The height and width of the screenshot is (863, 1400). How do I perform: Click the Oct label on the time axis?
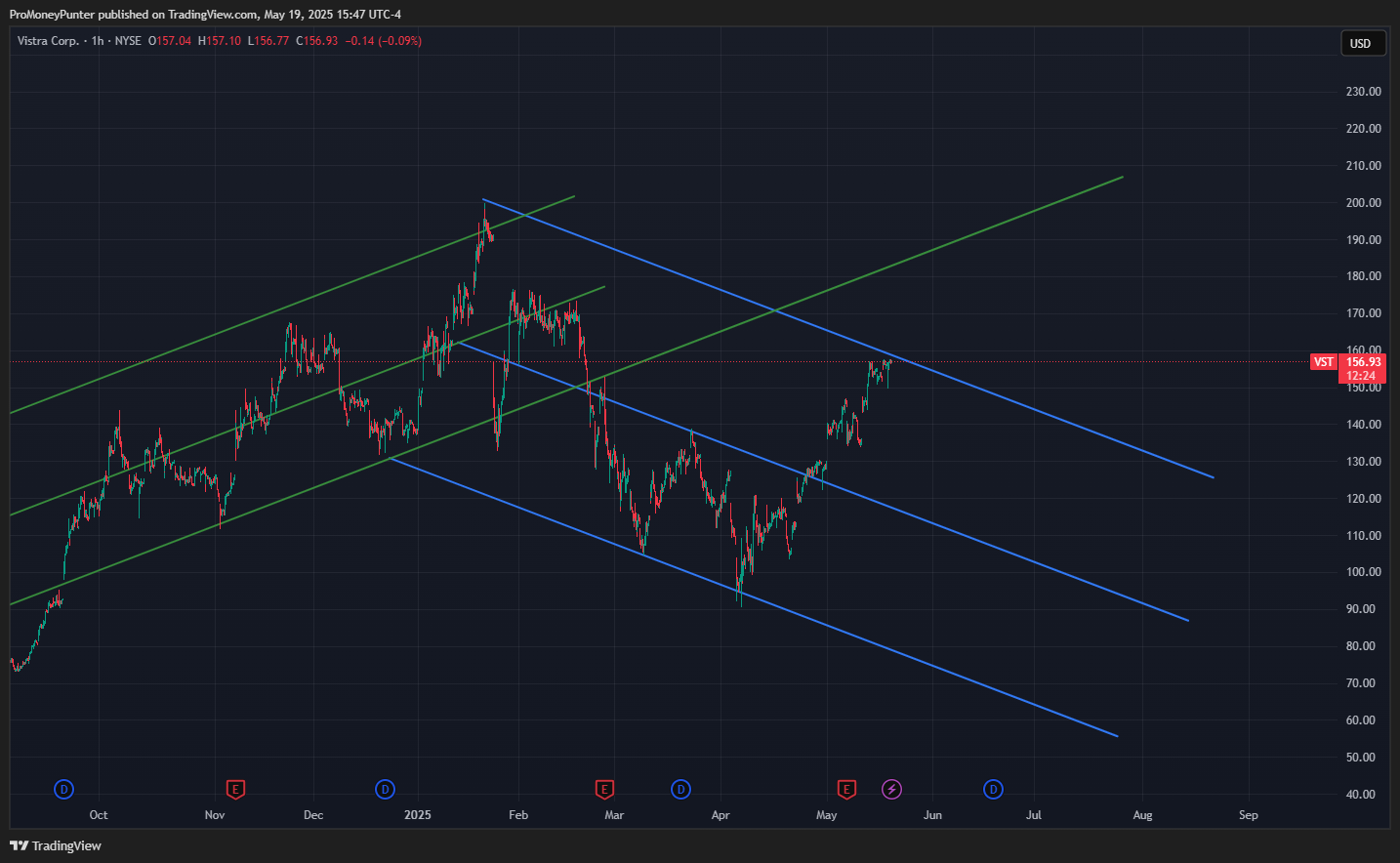(x=99, y=815)
